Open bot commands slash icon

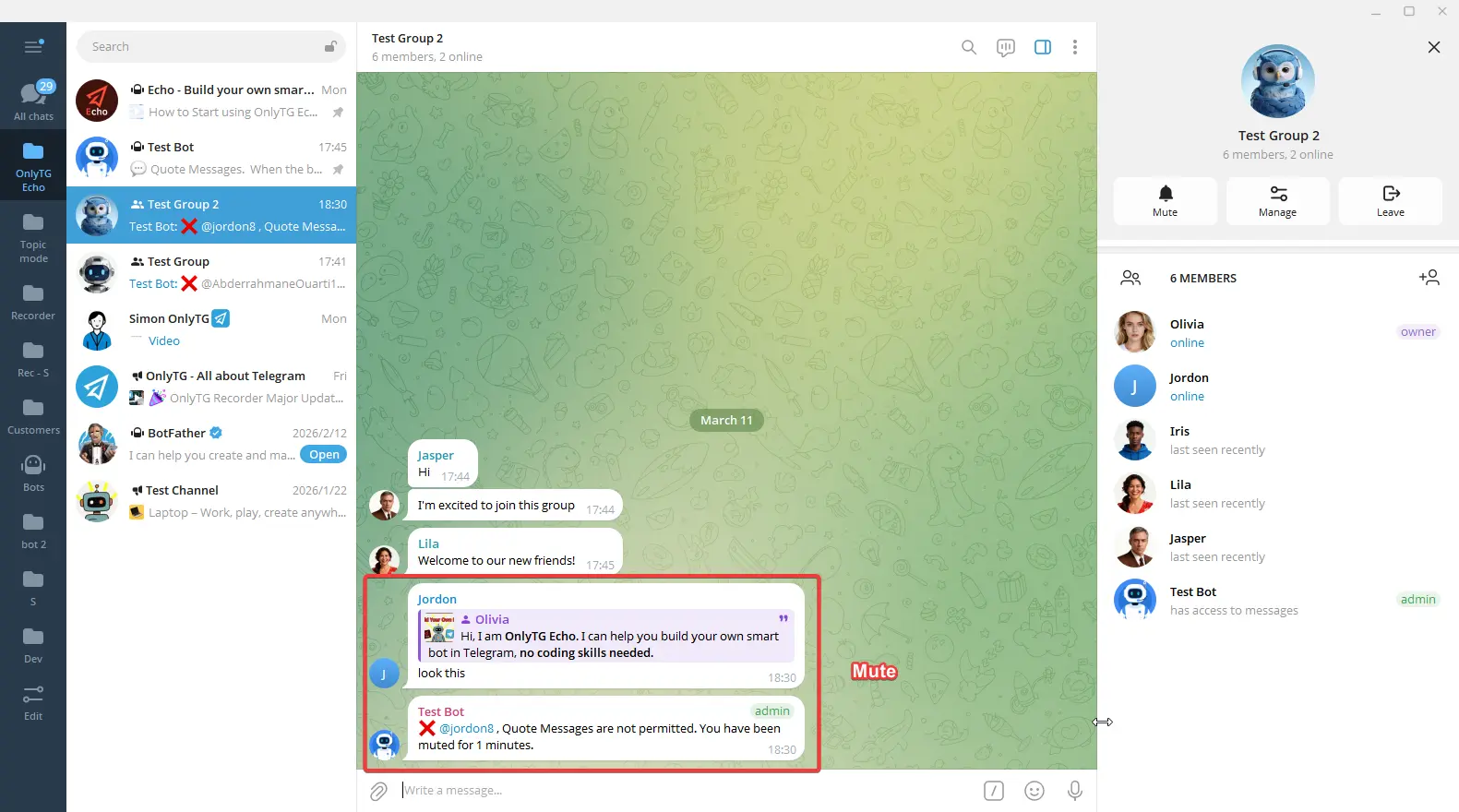(x=994, y=791)
